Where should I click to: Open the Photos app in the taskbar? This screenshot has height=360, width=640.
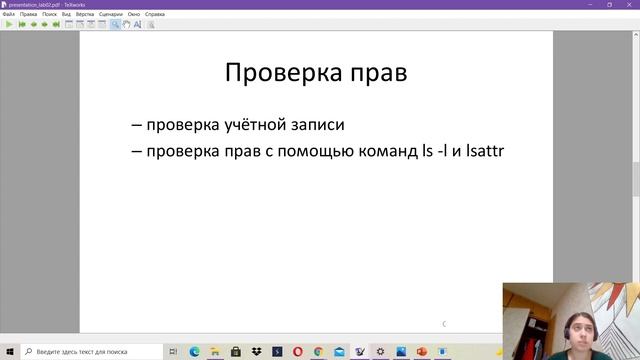click(401, 351)
